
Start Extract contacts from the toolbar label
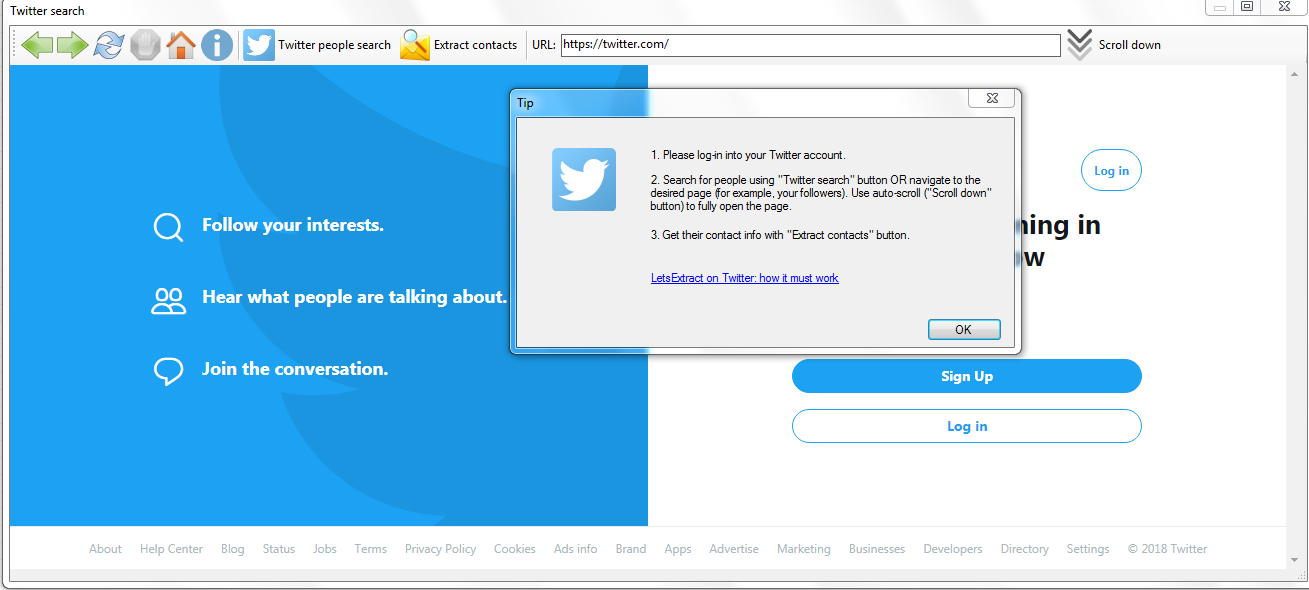[475, 45]
